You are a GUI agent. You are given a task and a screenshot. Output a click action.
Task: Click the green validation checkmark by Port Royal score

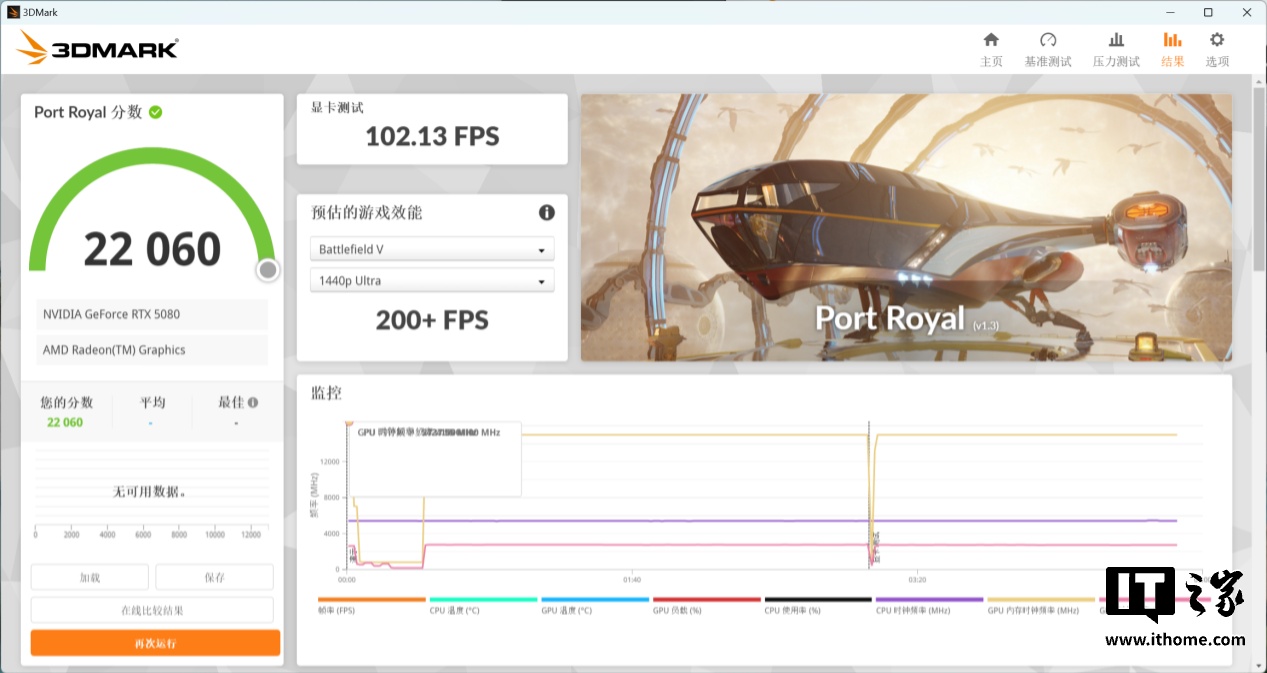click(x=156, y=112)
